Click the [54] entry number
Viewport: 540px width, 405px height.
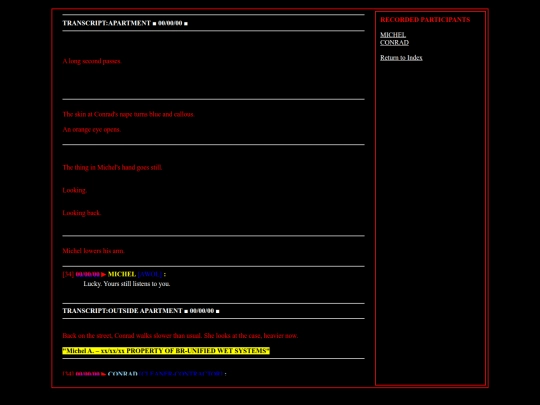tap(68, 274)
